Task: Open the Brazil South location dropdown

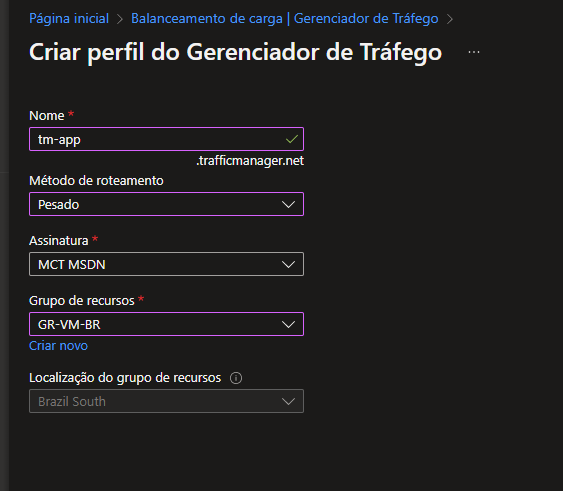Action: (166, 401)
